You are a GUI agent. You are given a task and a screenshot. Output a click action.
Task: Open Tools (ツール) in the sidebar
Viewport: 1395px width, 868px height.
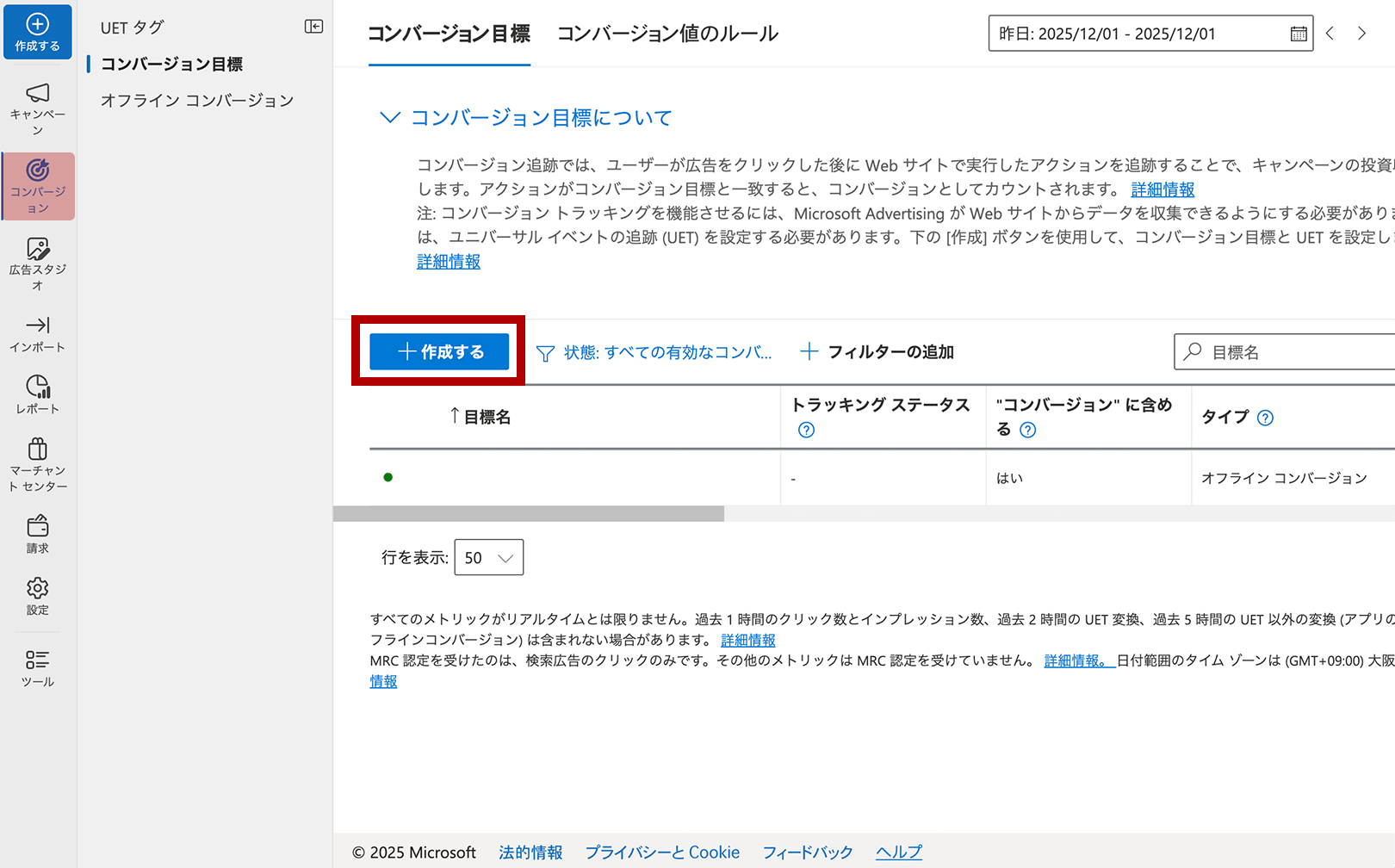tap(37, 668)
